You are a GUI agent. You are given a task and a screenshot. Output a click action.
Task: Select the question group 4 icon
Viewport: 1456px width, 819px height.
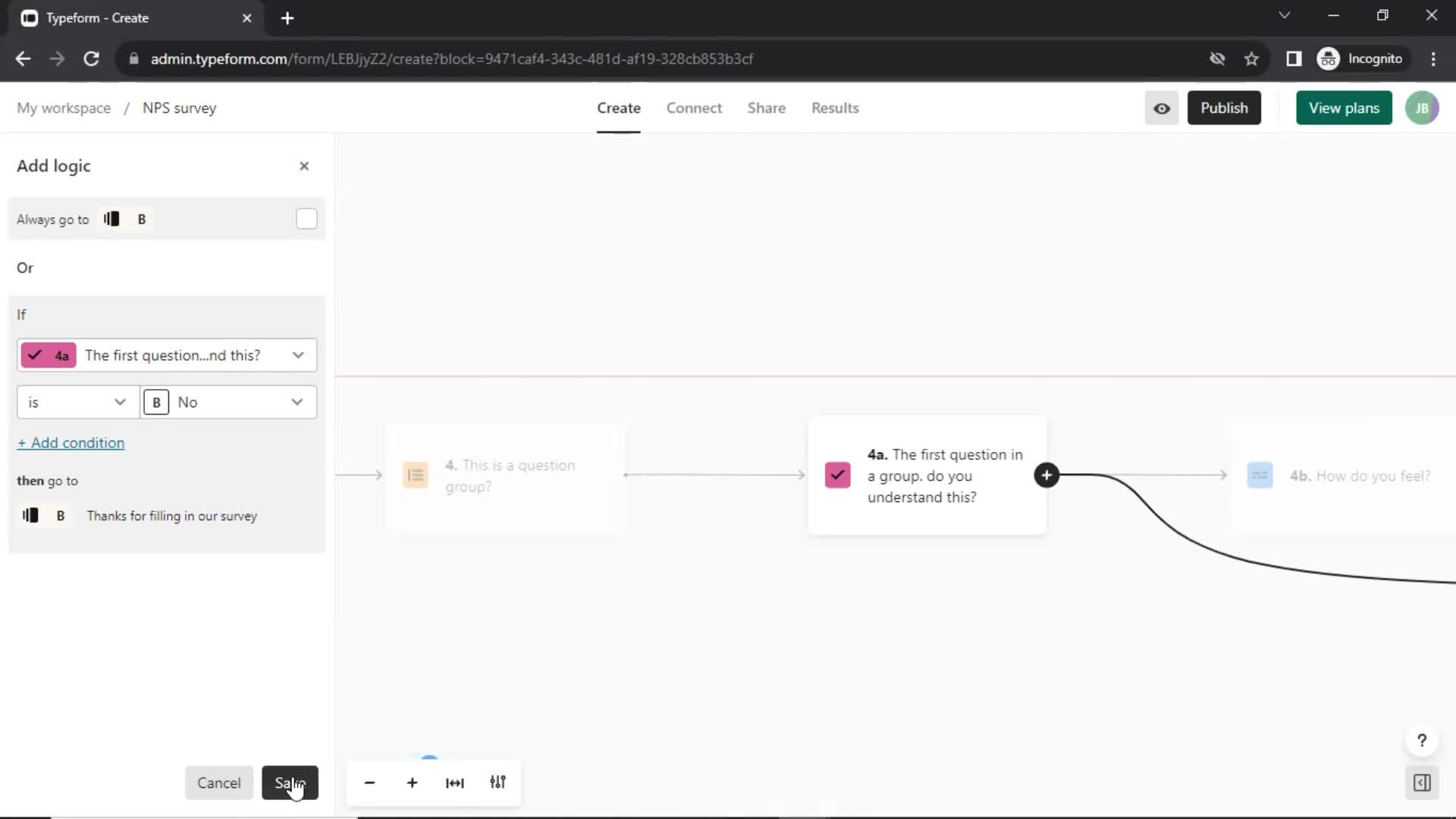pyautogui.click(x=416, y=475)
